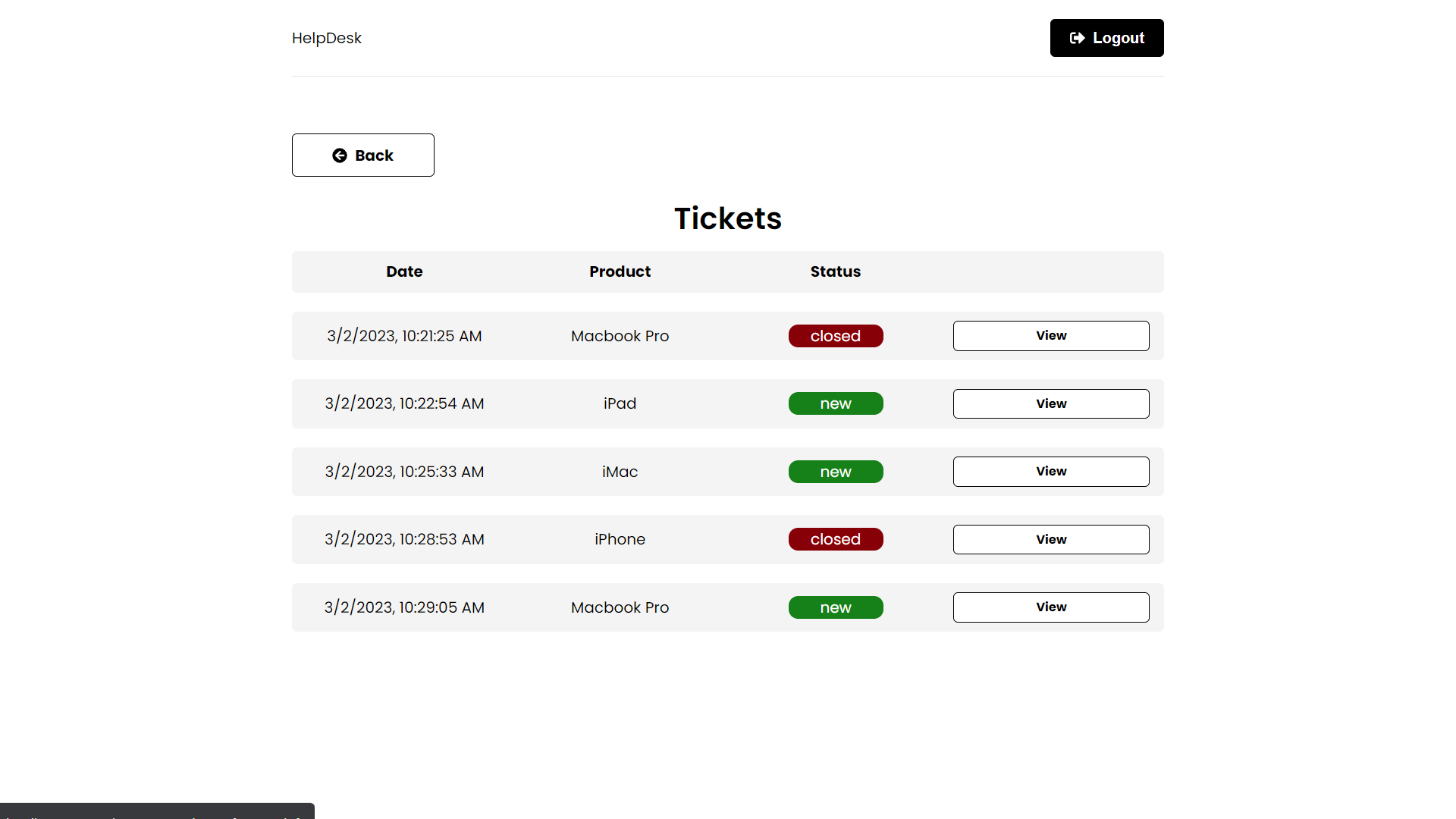Click the Status column header
Image resolution: width=1456 pixels, height=819 pixels.
tap(835, 271)
